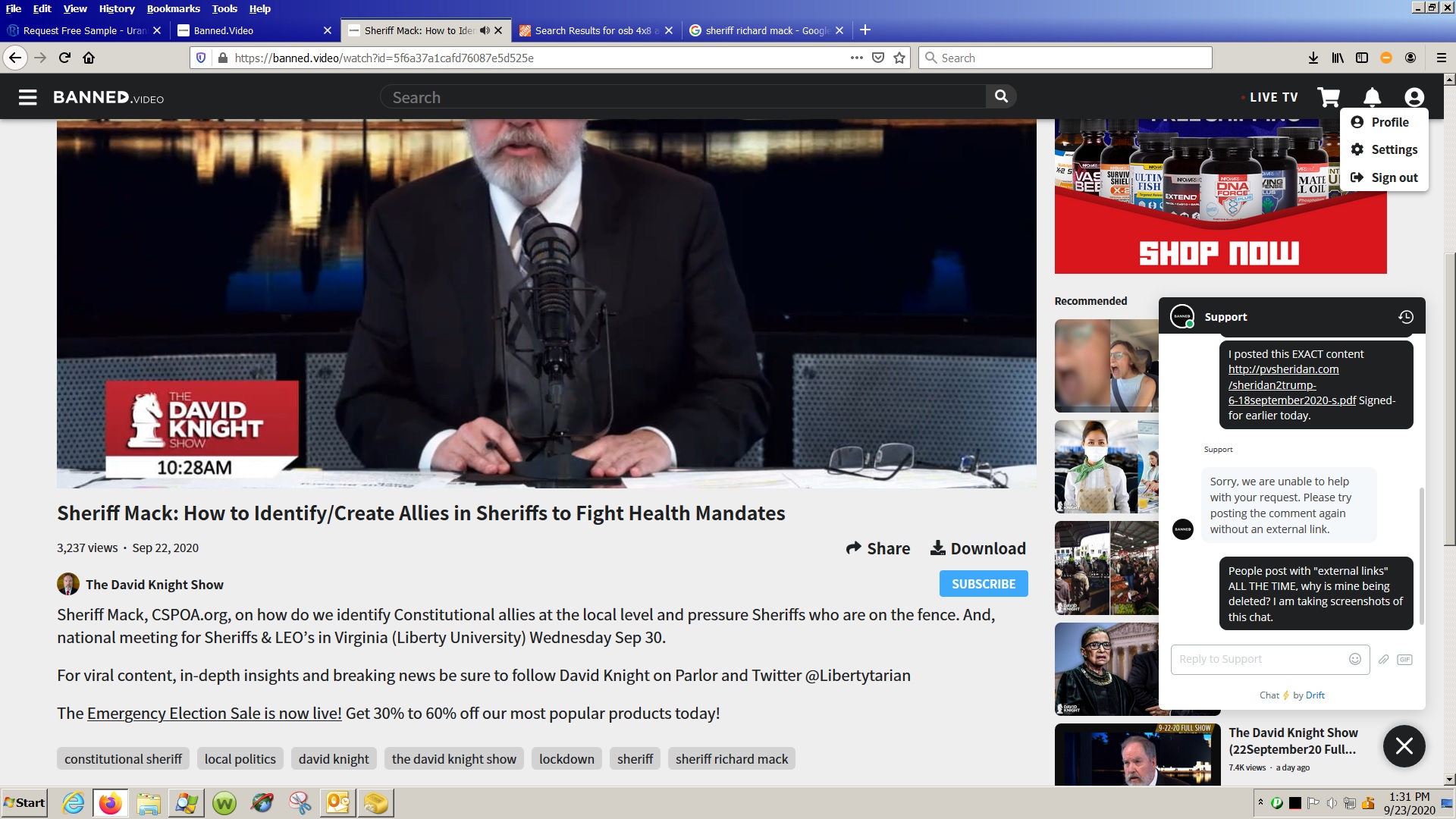Open file explorer from taskbar
The height and width of the screenshot is (819, 1456).
tap(149, 803)
